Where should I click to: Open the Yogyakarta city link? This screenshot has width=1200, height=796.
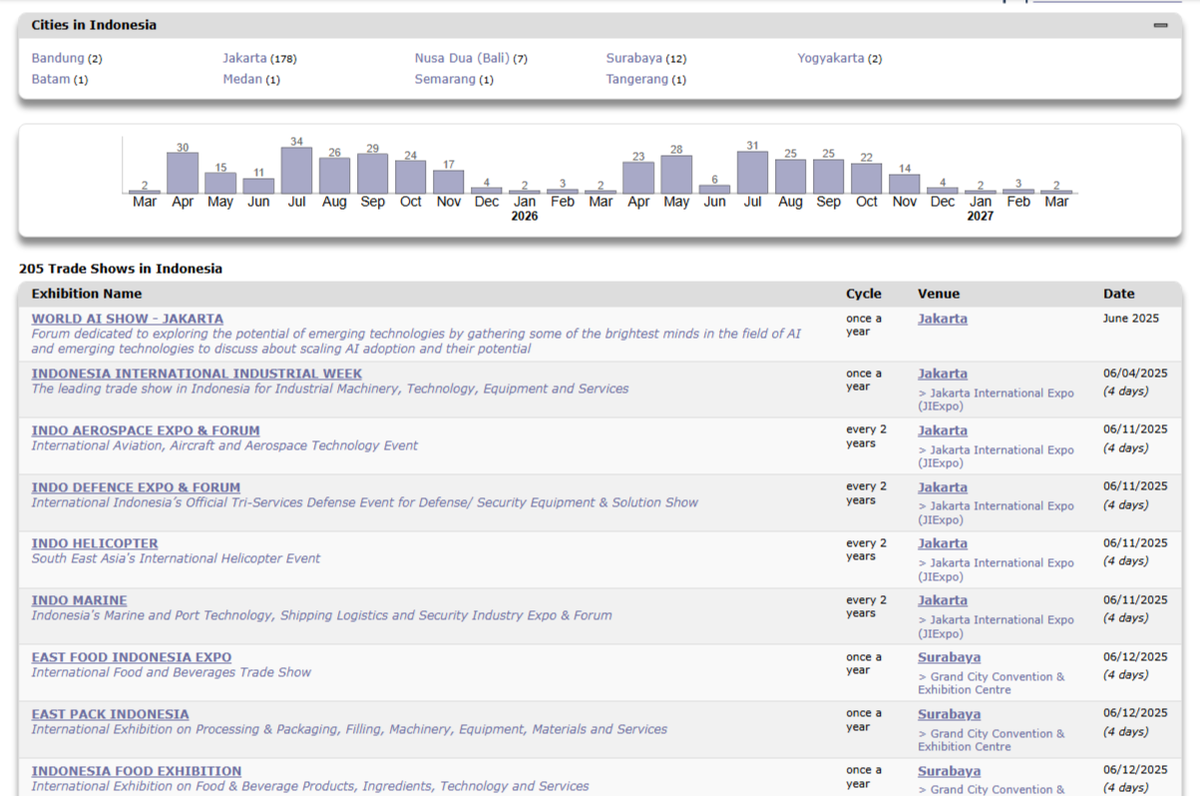[831, 58]
